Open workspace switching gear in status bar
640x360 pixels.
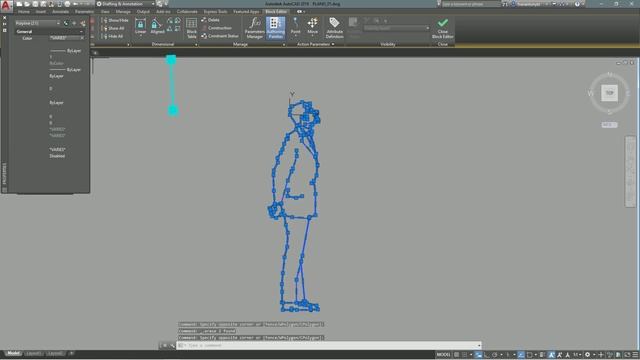pyautogui.click(x=587, y=355)
